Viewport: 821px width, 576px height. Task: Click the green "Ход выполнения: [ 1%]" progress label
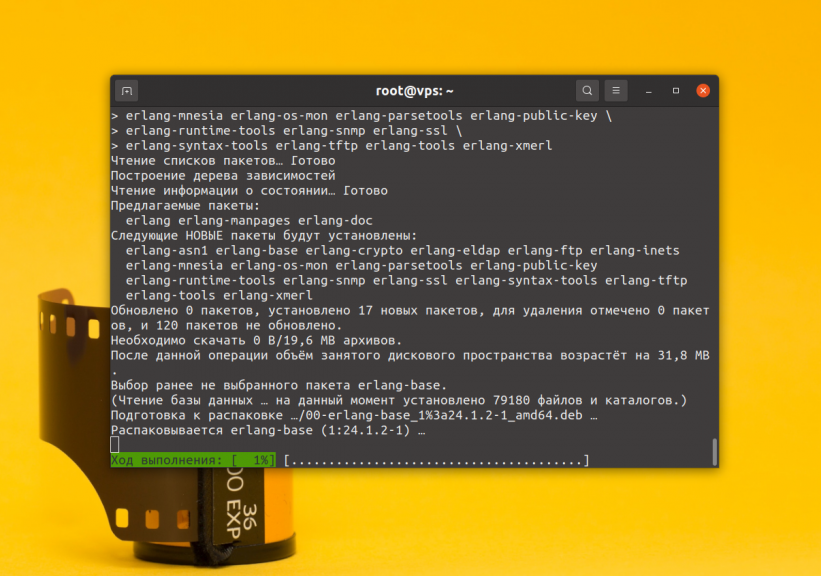click(193, 460)
